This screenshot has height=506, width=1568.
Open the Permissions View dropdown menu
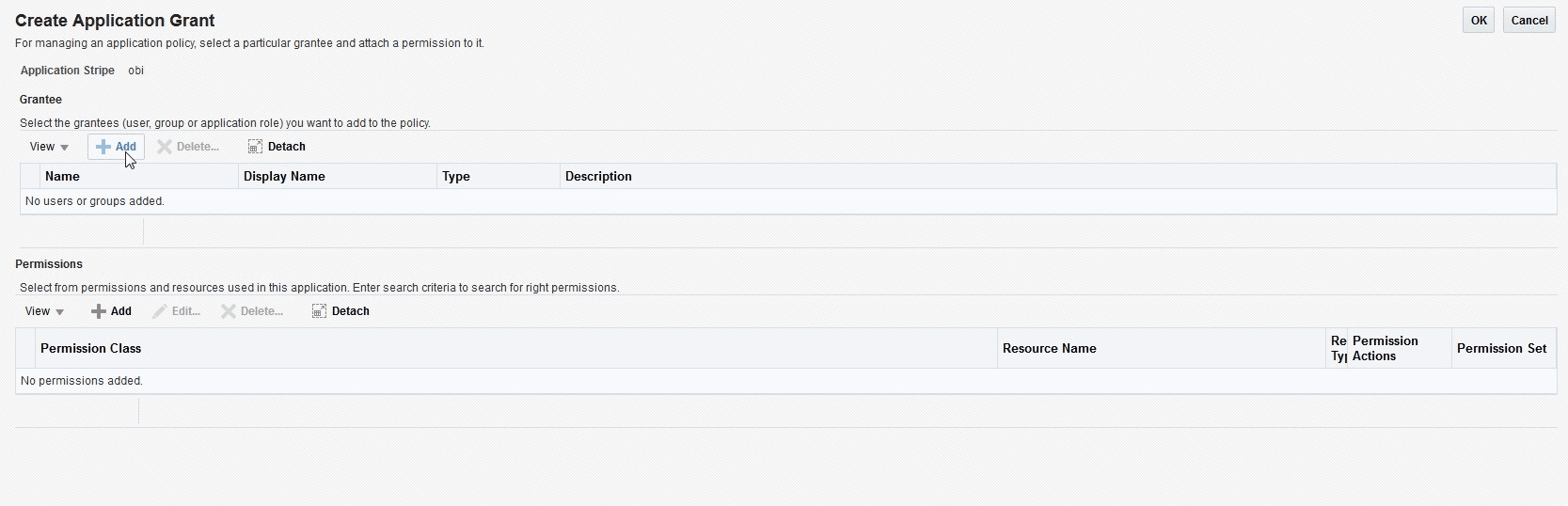pos(44,311)
